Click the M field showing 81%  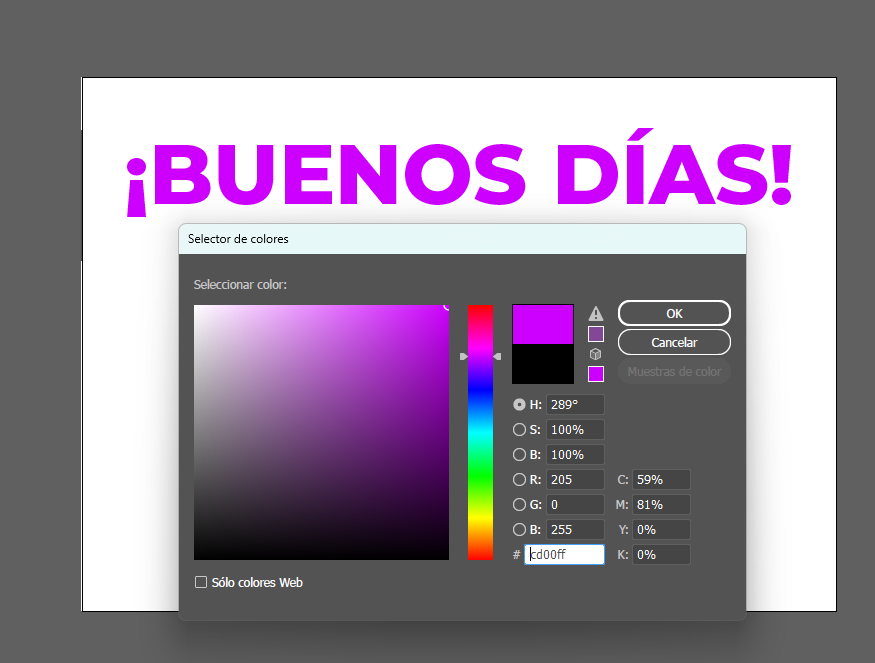coord(661,505)
